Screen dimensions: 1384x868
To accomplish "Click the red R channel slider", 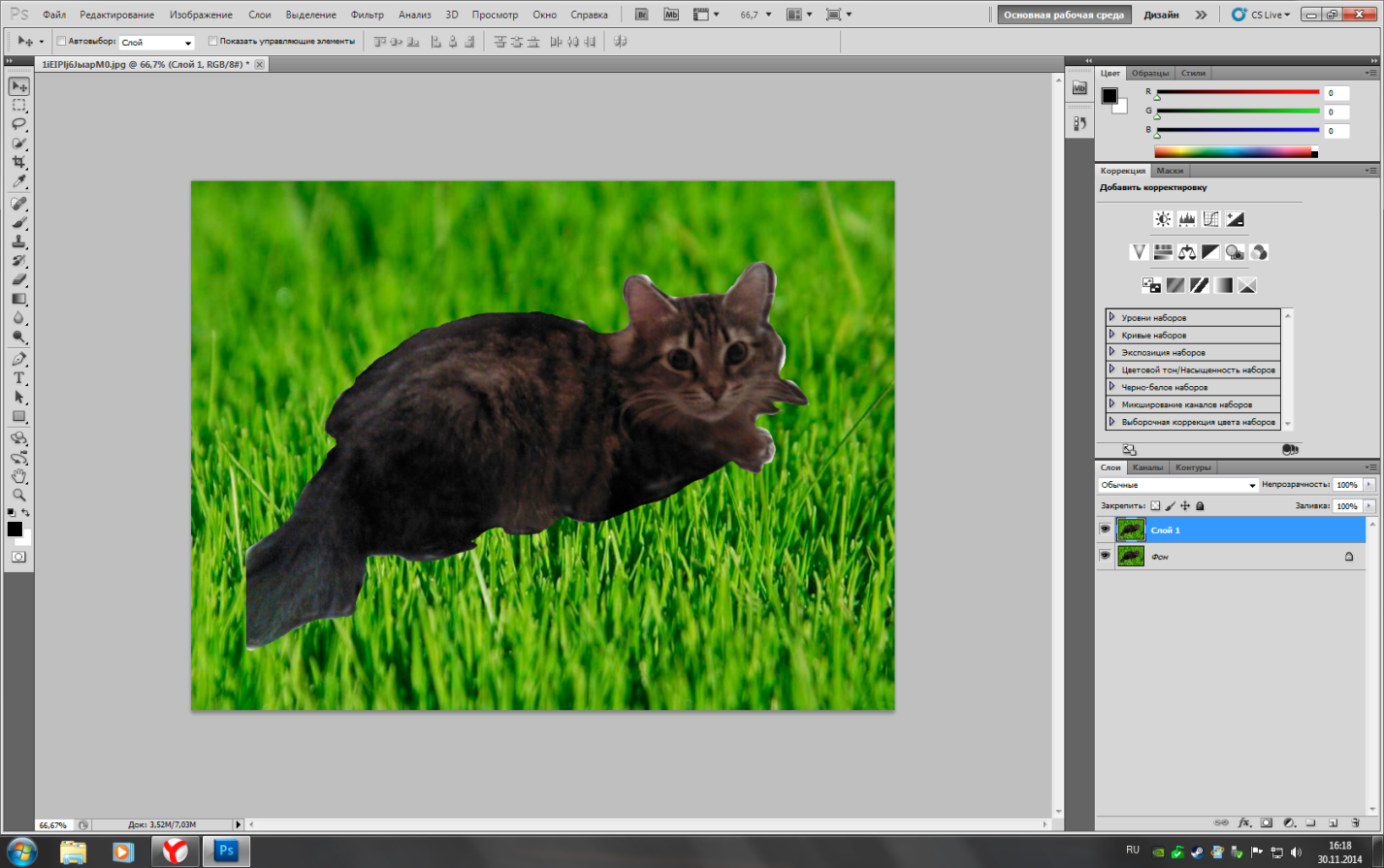I will (x=1237, y=93).
